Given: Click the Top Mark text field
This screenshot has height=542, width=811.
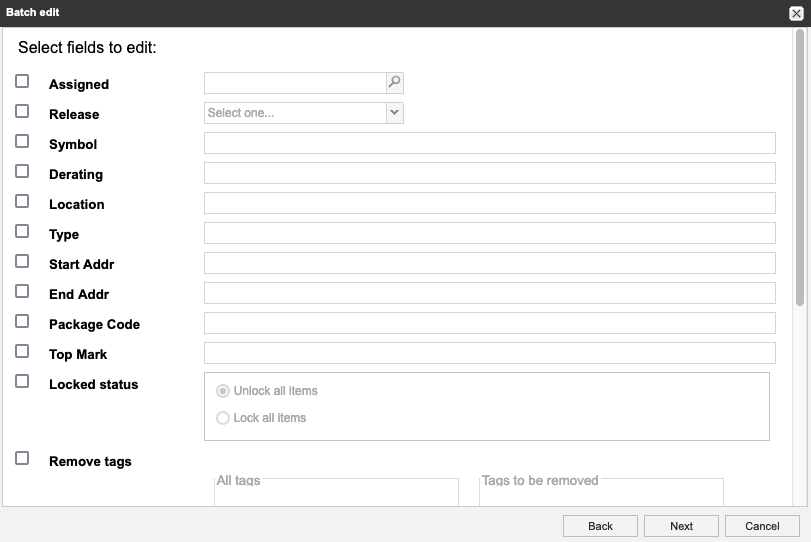Looking at the screenshot, I should coord(489,353).
